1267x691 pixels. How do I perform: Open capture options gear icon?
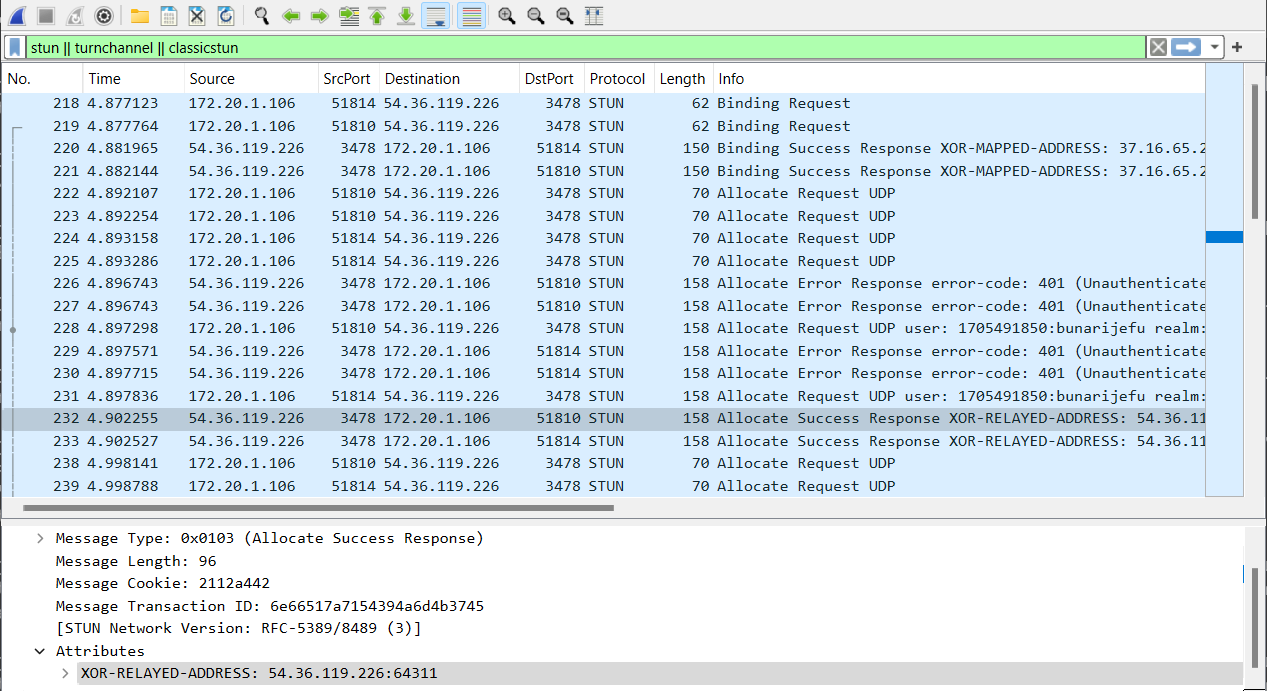(103, 16)
